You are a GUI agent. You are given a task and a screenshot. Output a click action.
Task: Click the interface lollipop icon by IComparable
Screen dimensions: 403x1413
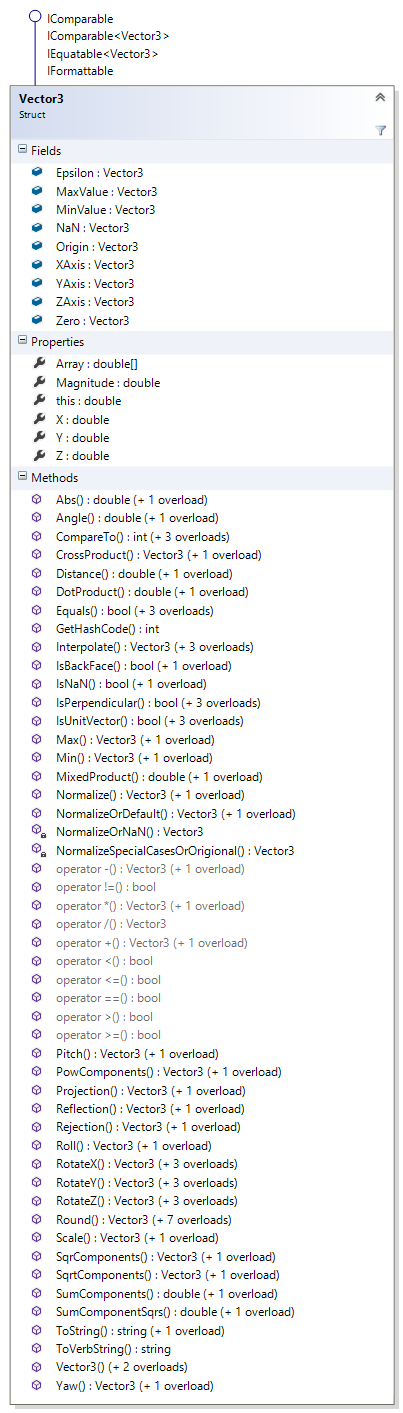click(x=36, y=17)
